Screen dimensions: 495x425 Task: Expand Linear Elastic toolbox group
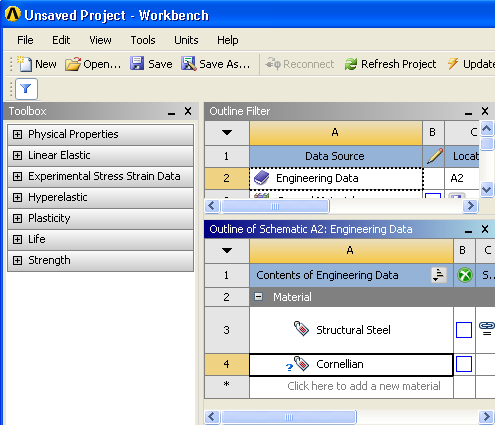pos(17,155)
